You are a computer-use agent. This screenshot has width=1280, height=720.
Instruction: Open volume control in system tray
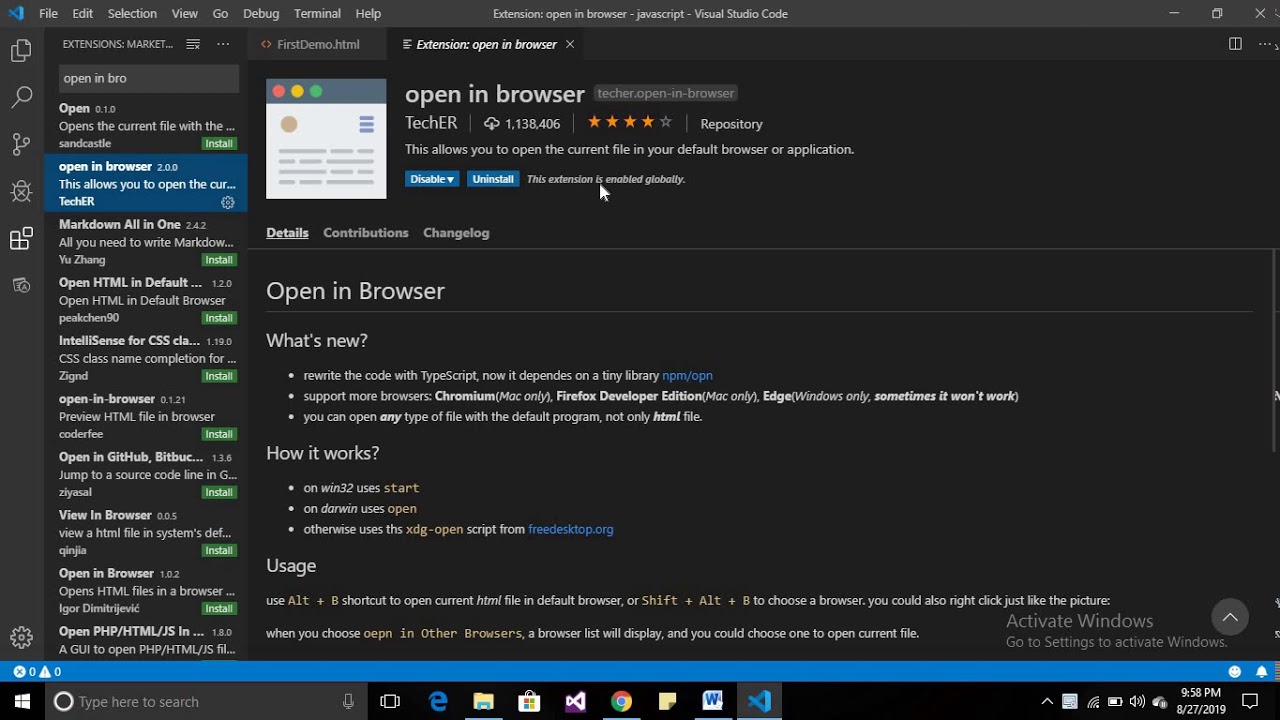tap(1137, 701)
